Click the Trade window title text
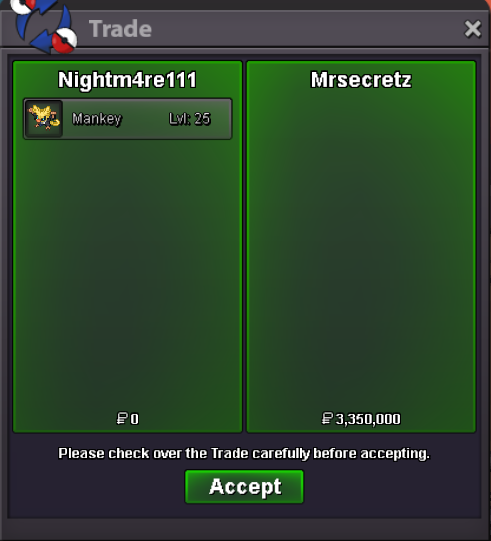 [120, 29]
